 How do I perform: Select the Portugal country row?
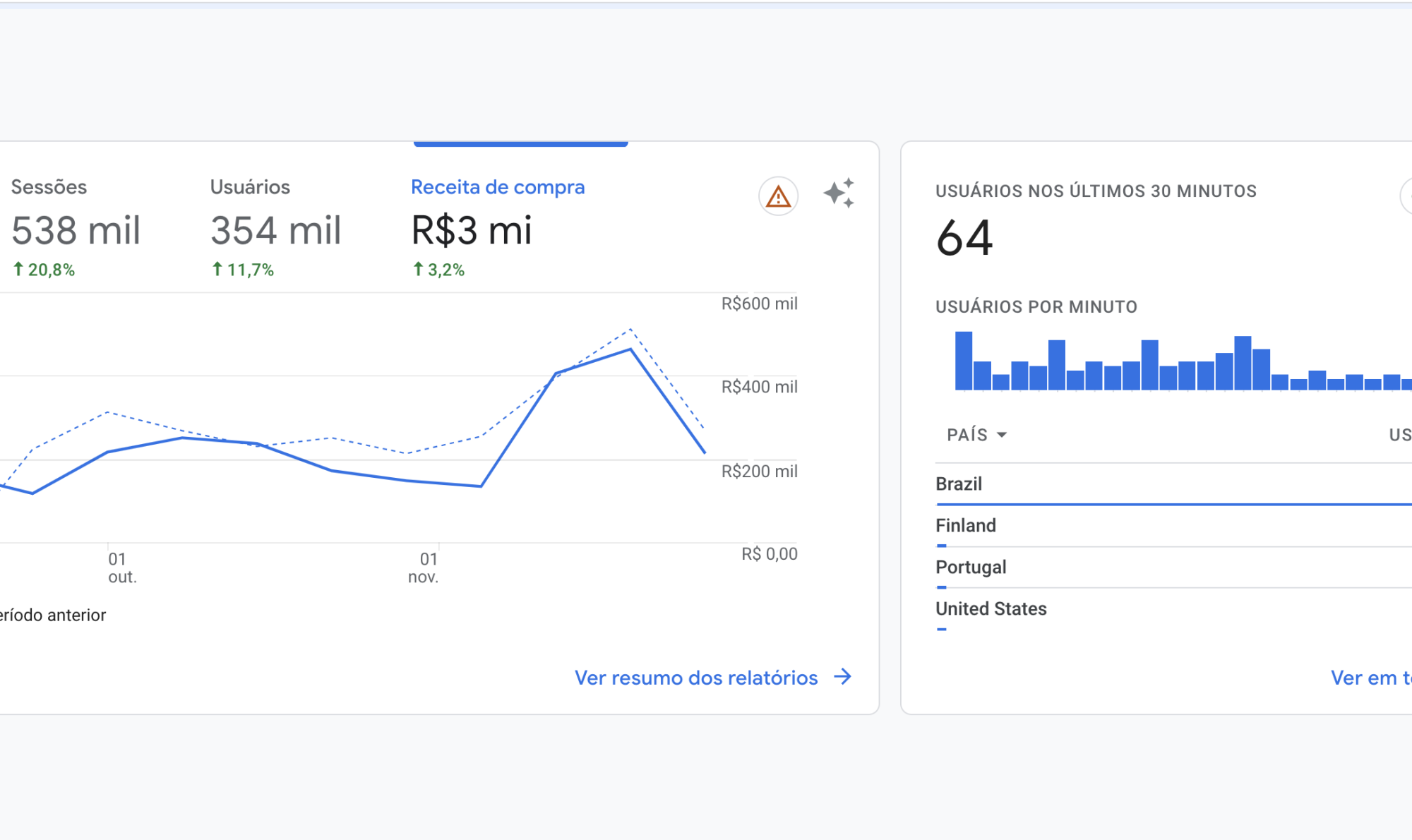click(1173, 568)
